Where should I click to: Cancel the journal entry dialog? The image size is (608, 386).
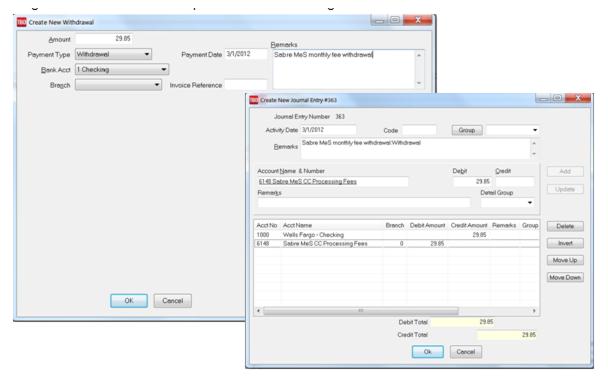tap(466, 351)
